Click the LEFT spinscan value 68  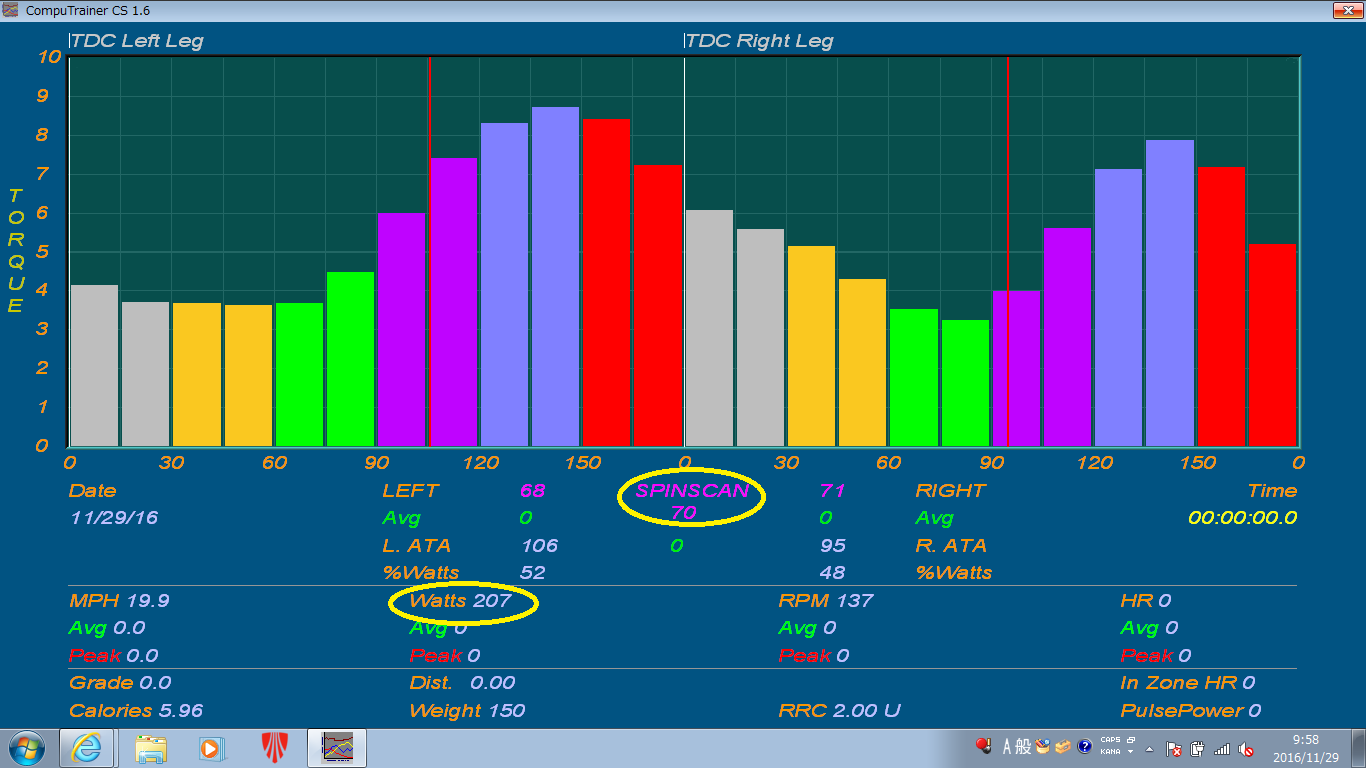pos(532,490)
